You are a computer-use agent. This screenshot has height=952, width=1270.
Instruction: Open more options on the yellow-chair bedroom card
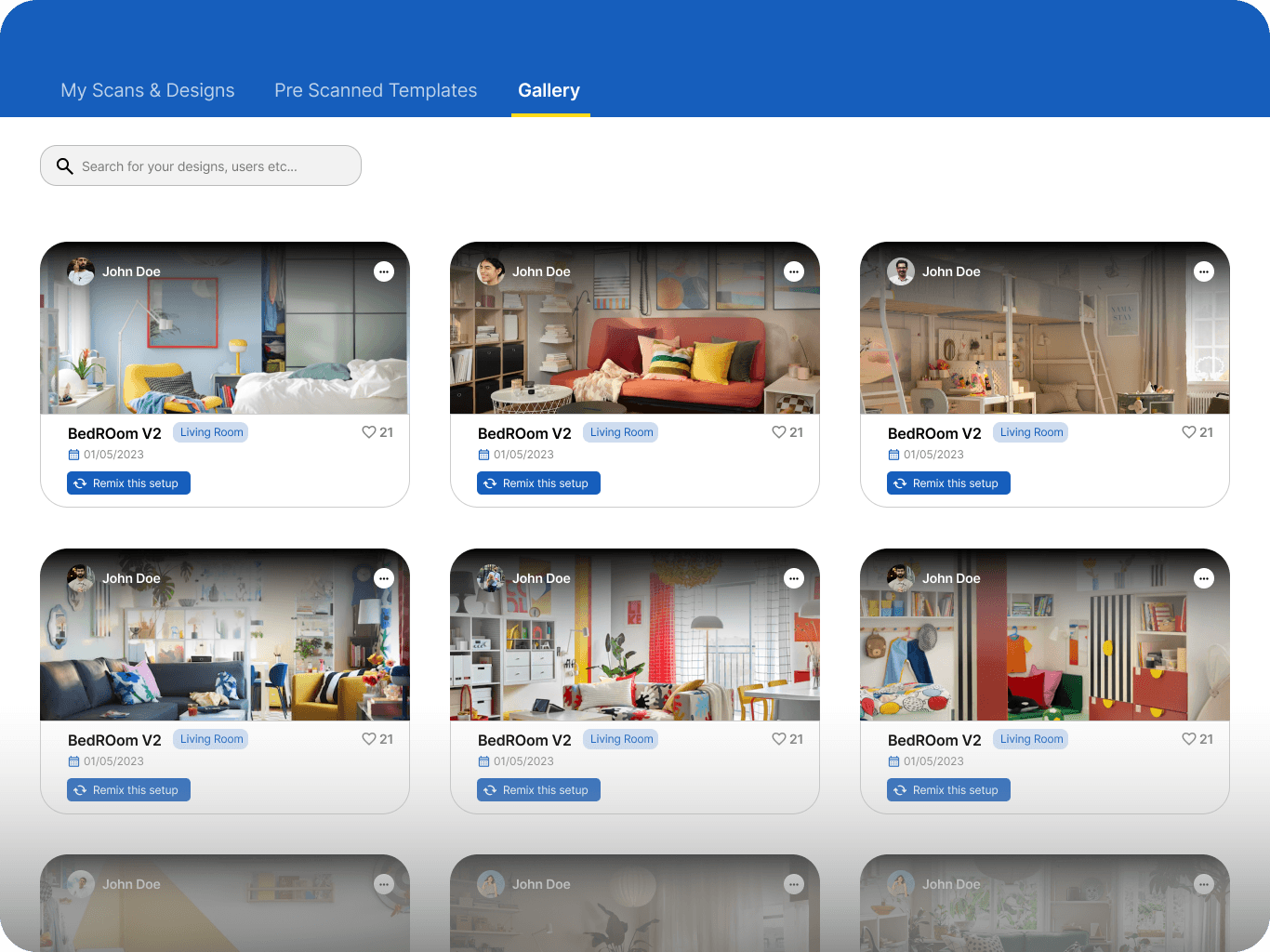pos(384,271)
